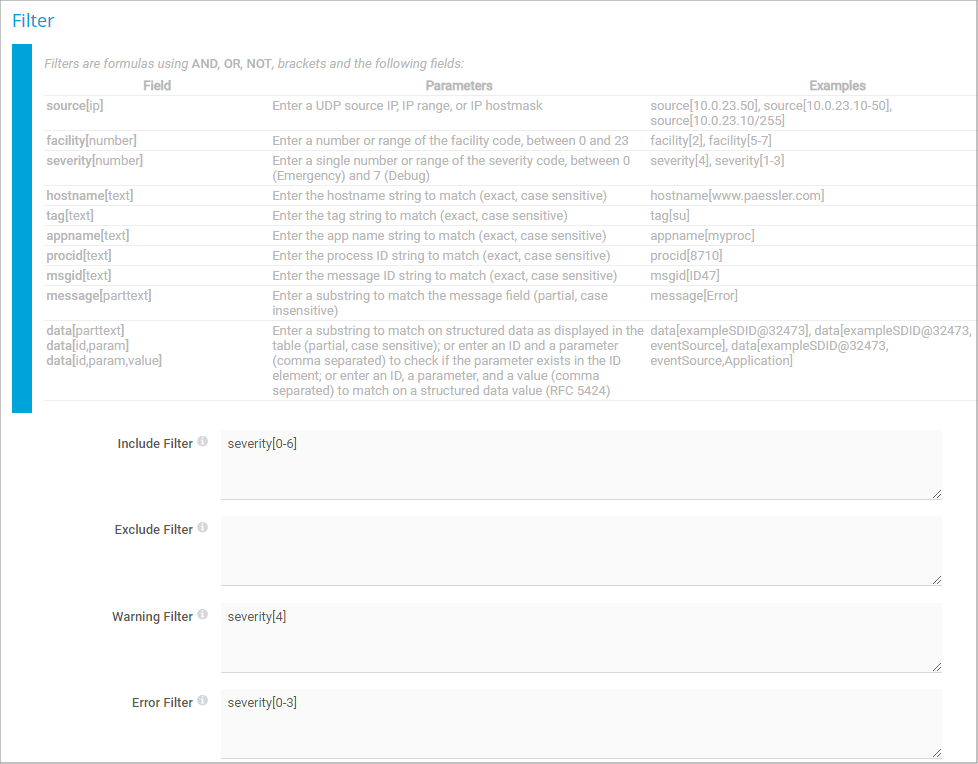Click the hostname[www.paessler.com] example text
The image size is (978, 764).
coord(737,196)
